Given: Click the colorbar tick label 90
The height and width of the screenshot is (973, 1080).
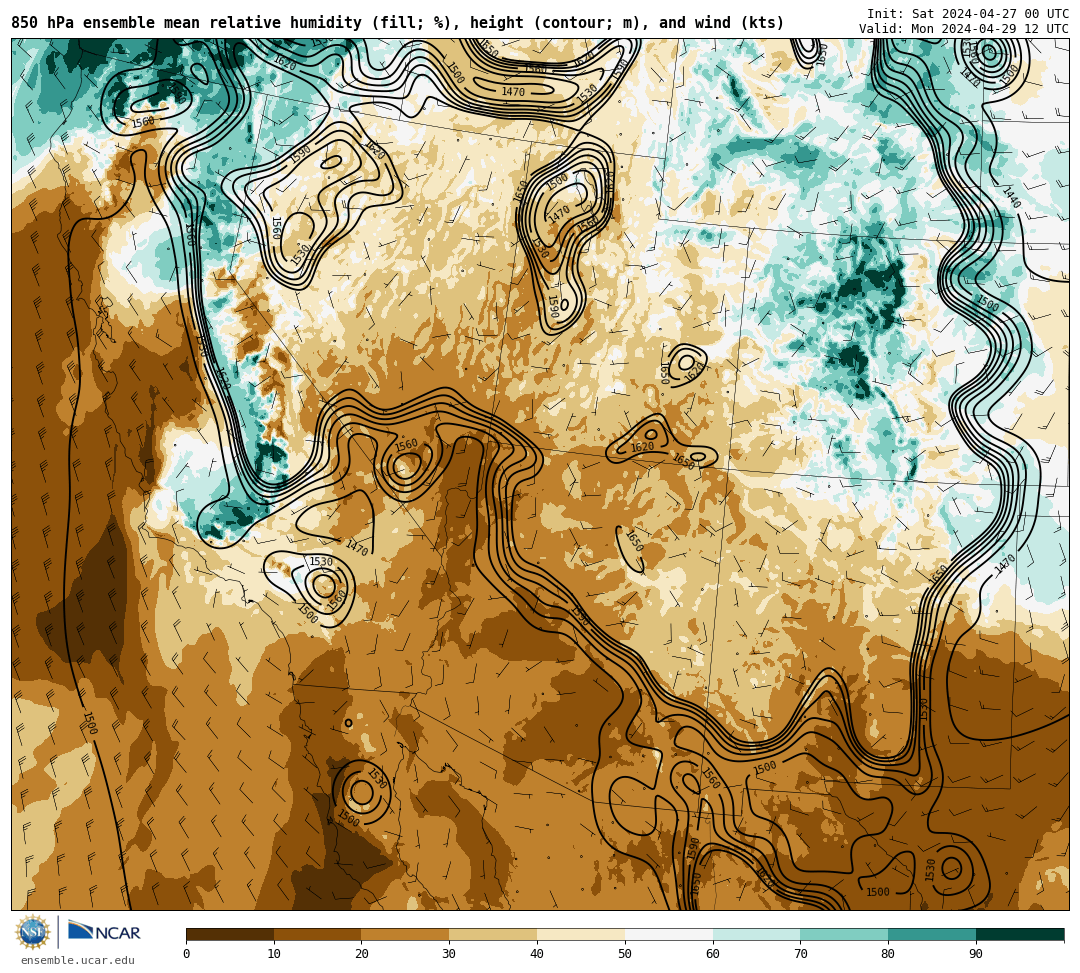Looking at the screenshot, I should pyautogui.click(x=976, y=954).
